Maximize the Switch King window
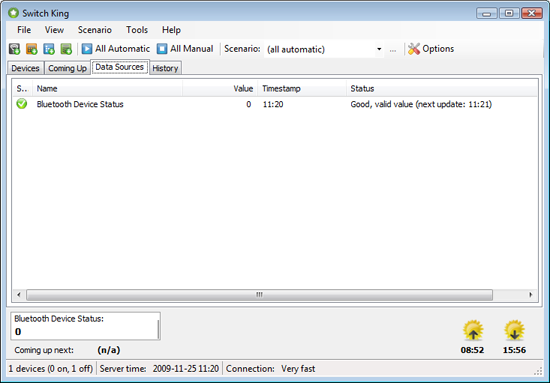Screen dimensions: 550x383 point(509,13)
